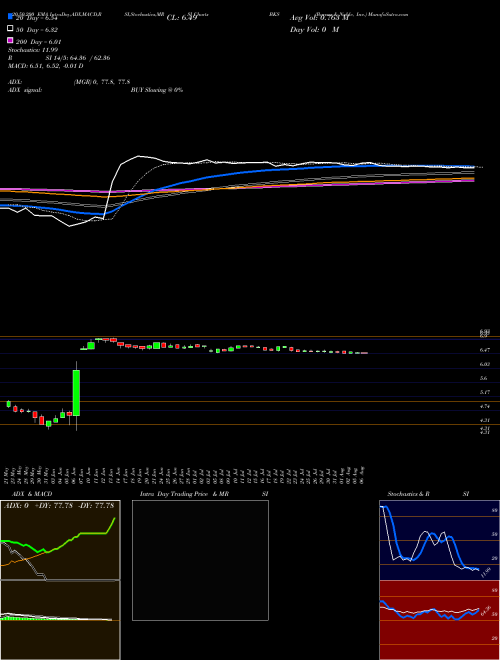Click the white 50 Day legend swatch
The width and height of the screenshot is (500, 660).
(x=10, y=29)
